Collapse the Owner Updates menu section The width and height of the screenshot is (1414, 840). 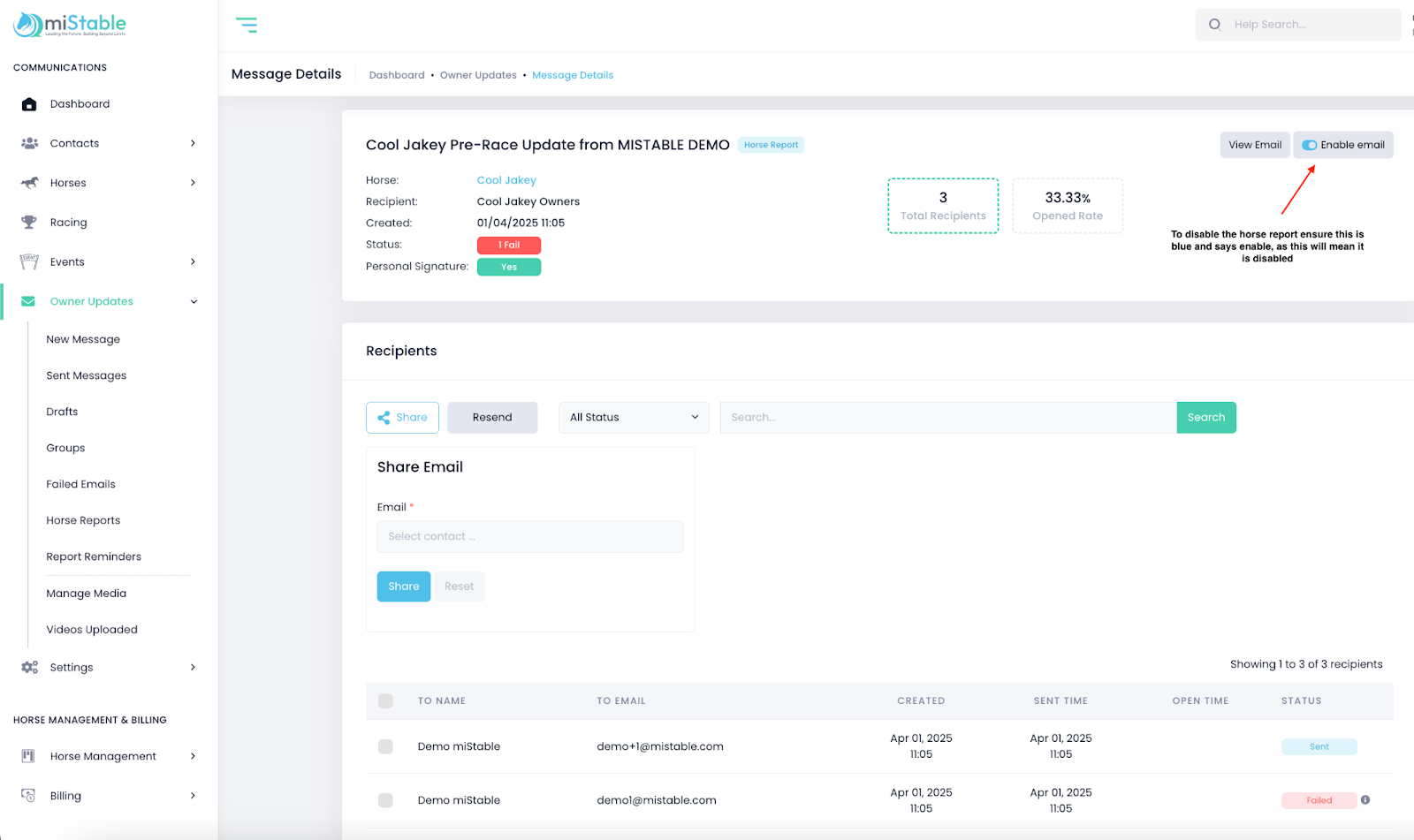click(x=194, y=302)
